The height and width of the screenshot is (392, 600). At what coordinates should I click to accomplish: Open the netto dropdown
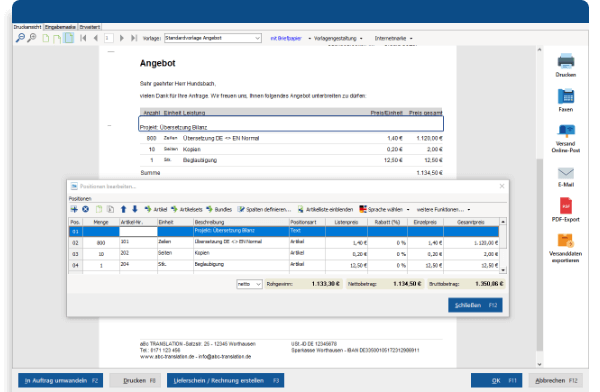point(249,284)
